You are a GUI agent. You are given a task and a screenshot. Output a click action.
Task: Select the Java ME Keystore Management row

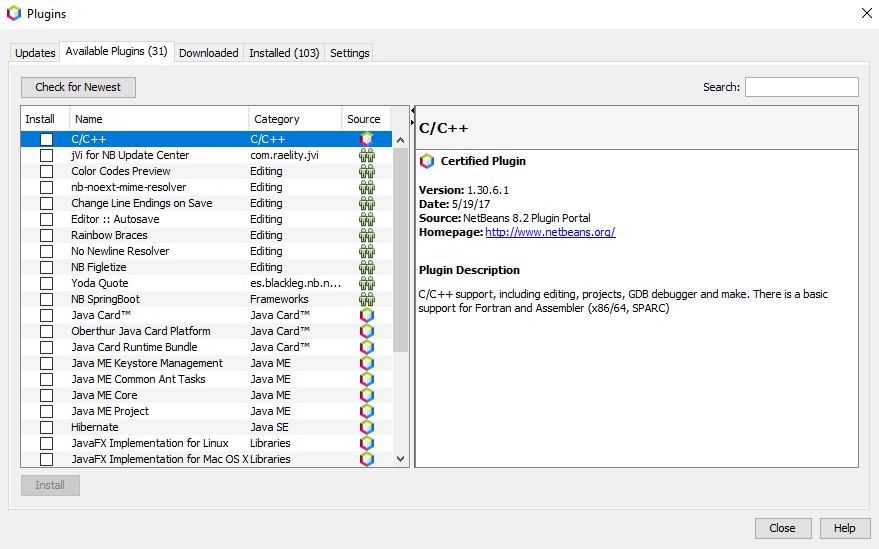tap(206, 363)
